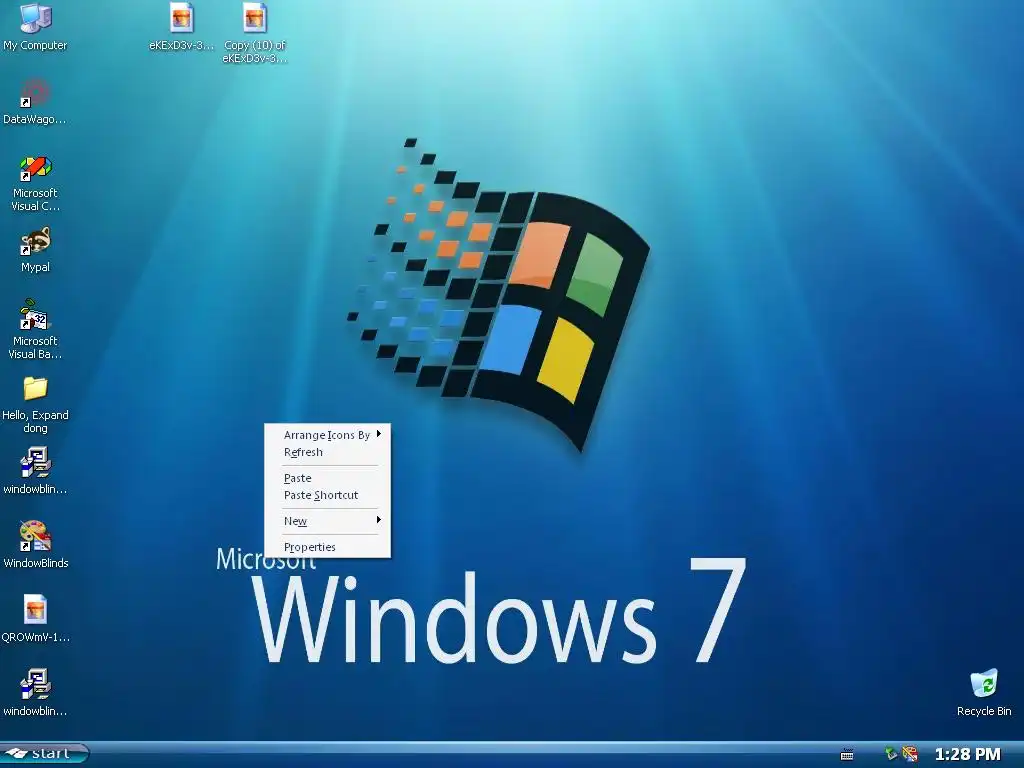Click the WindowBlinds palette tray icon
Screen dimensions: 1024x768
pyautogui.click(x=910, y=754)
